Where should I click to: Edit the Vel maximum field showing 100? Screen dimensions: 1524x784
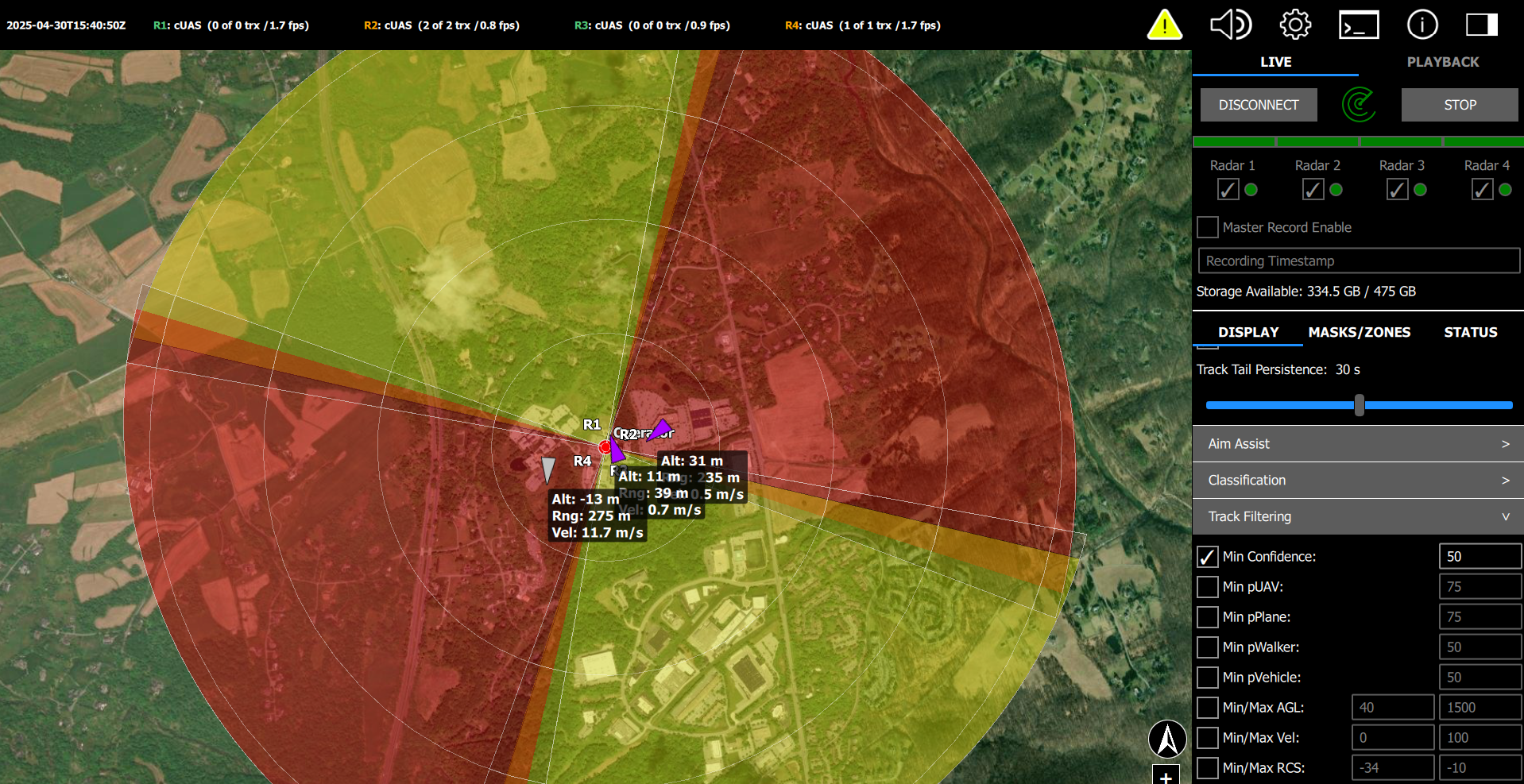[x=1480, y=738]
